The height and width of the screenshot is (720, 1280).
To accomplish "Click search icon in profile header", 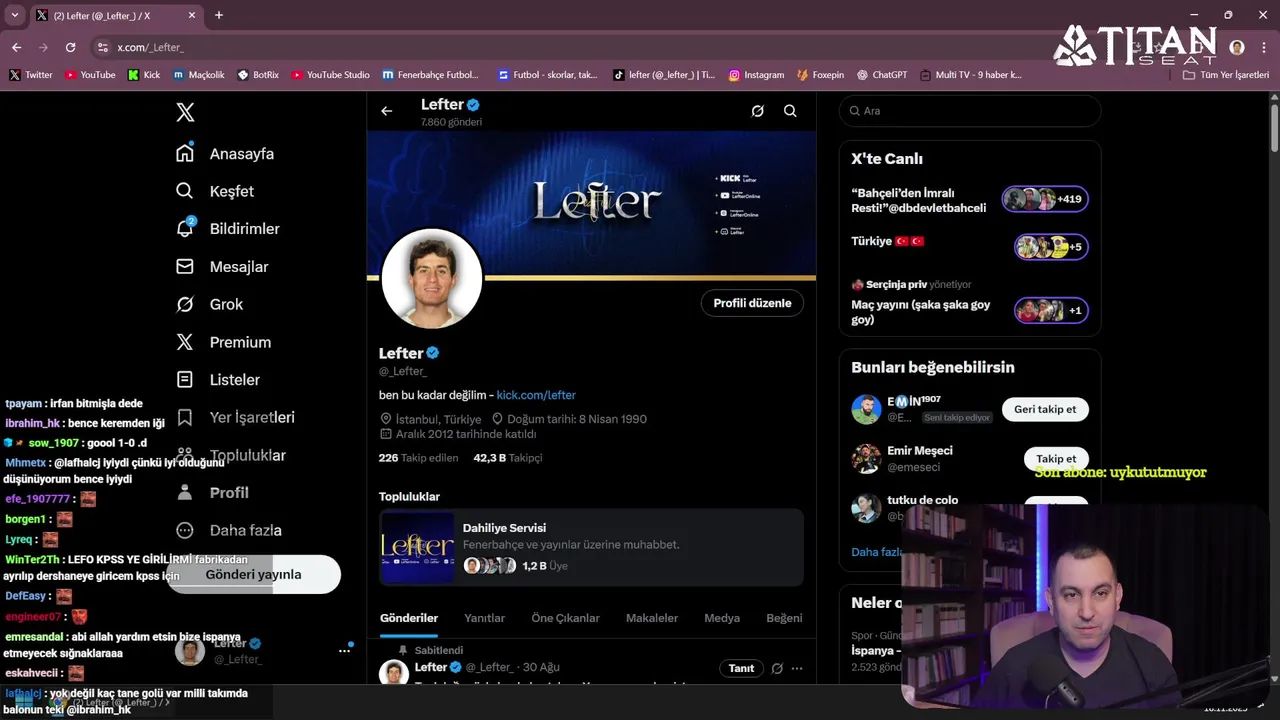I will point(790,111).
